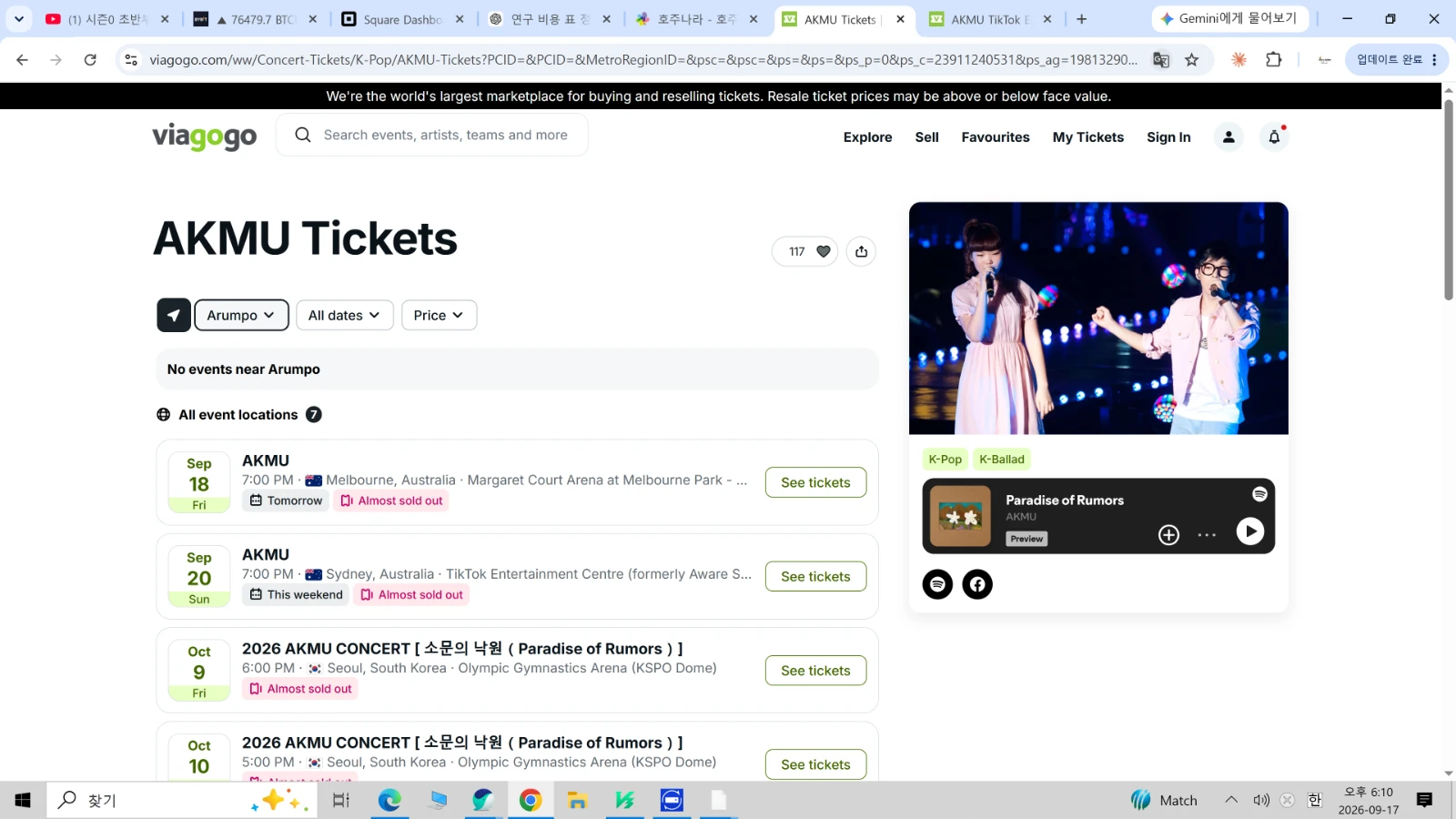Viewport: 1456px width, 819px height.
Task: Go back in the browser
Action: click(22, 60)
